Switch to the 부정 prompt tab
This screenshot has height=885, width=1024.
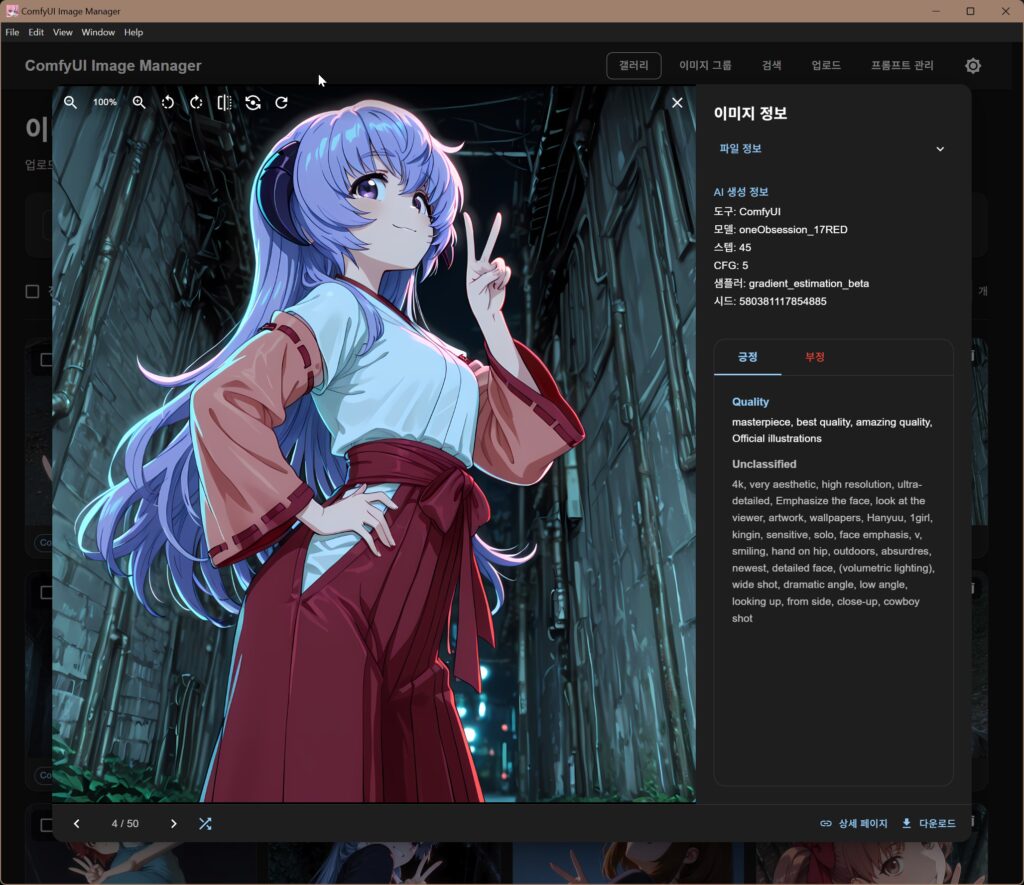point(815,357)
